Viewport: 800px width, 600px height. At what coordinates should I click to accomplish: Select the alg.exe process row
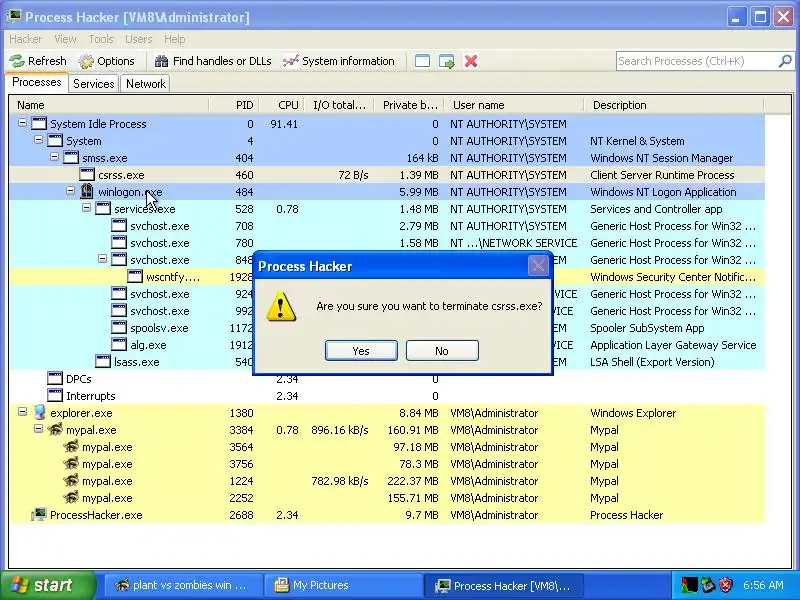[387, 345]
